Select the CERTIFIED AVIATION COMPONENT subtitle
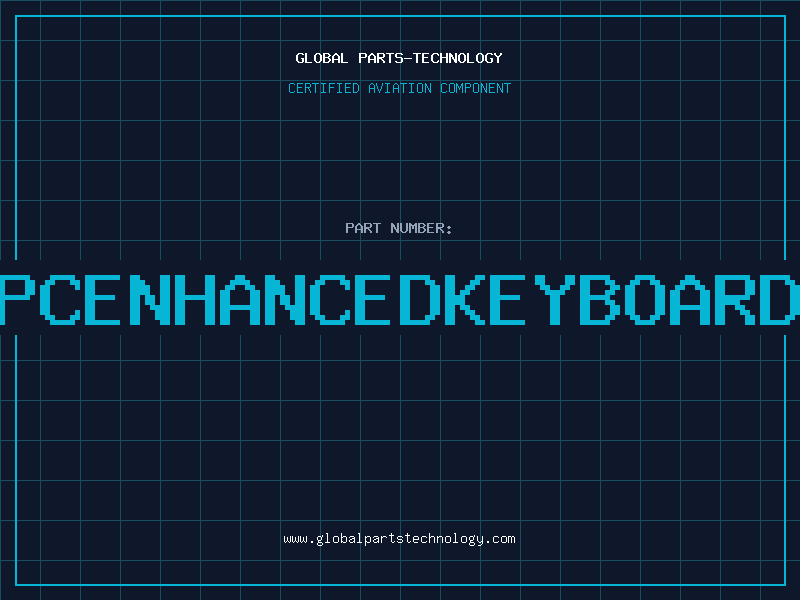 point(399,88)
